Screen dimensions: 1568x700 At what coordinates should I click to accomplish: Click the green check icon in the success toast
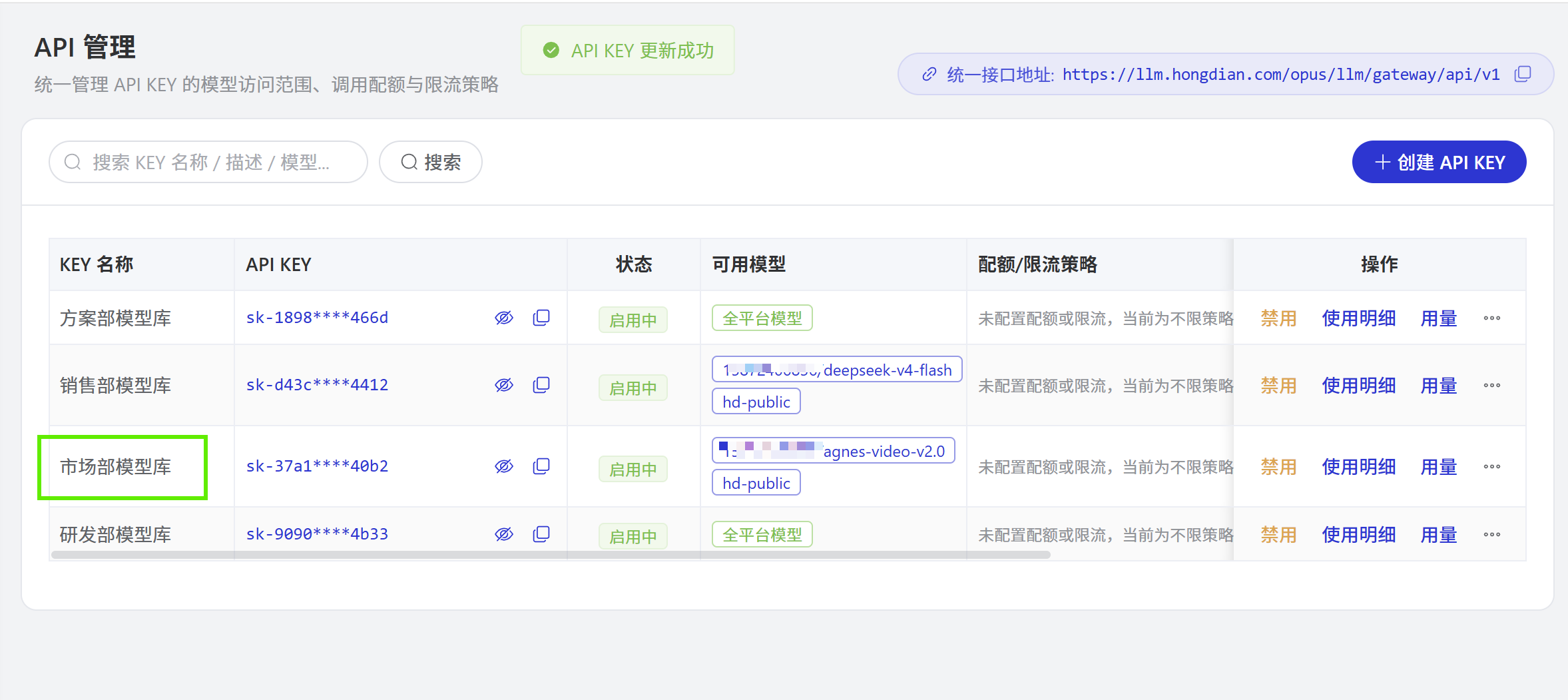tap(551, 50)
